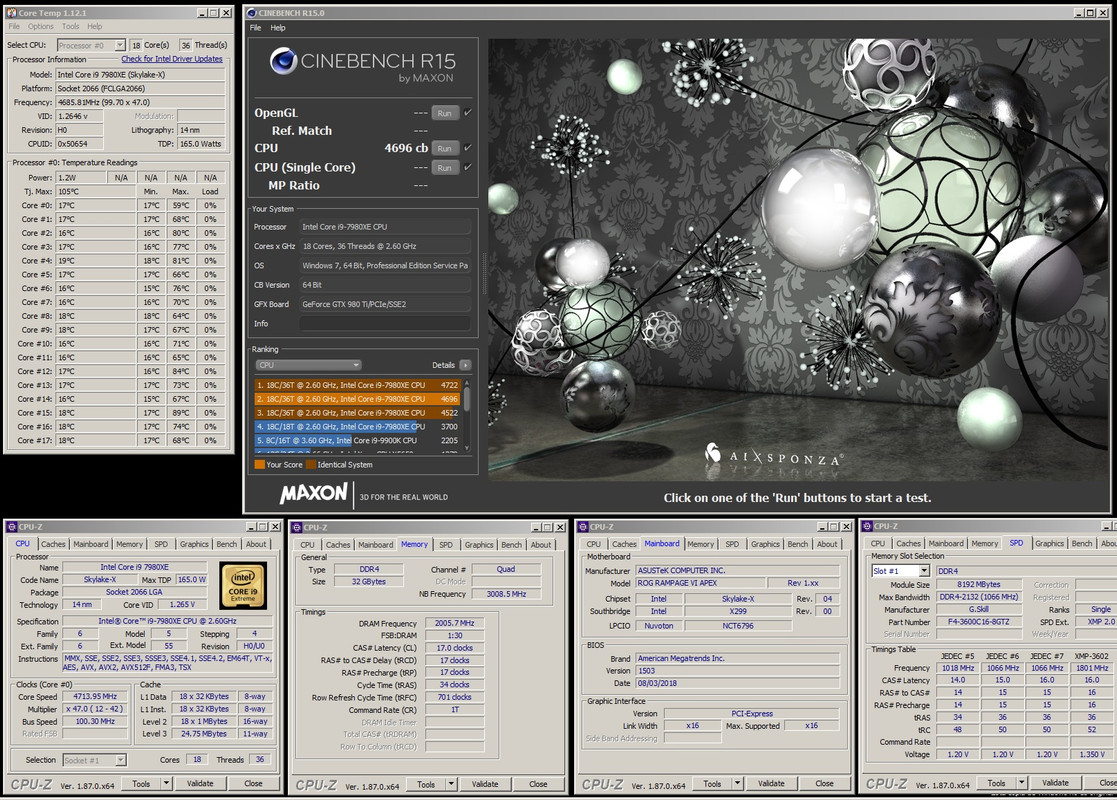
Task: Open ranking Details arrow button
Action: tap(465, 365)
